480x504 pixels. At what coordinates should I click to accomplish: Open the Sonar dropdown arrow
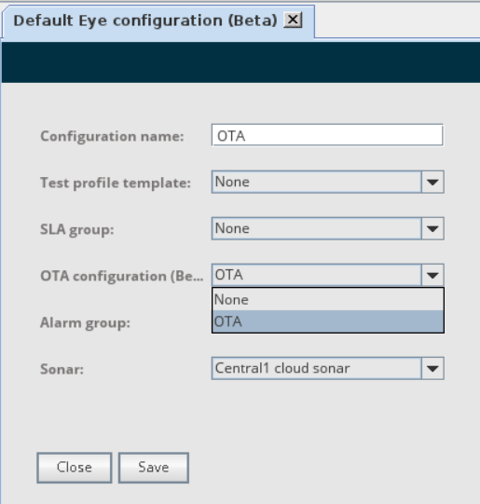[x=432, y=369]
